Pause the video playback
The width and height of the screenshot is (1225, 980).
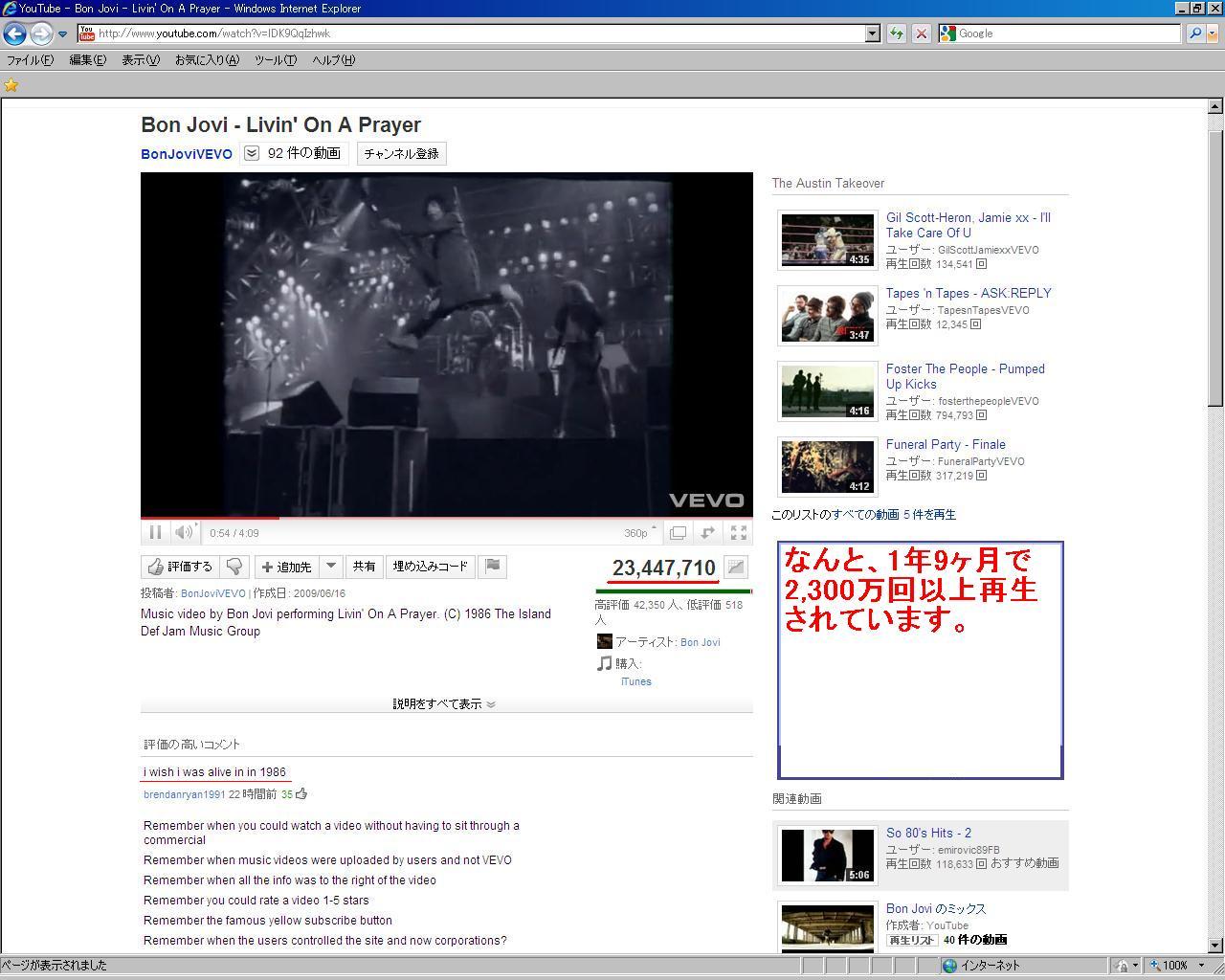click(155, 532)
